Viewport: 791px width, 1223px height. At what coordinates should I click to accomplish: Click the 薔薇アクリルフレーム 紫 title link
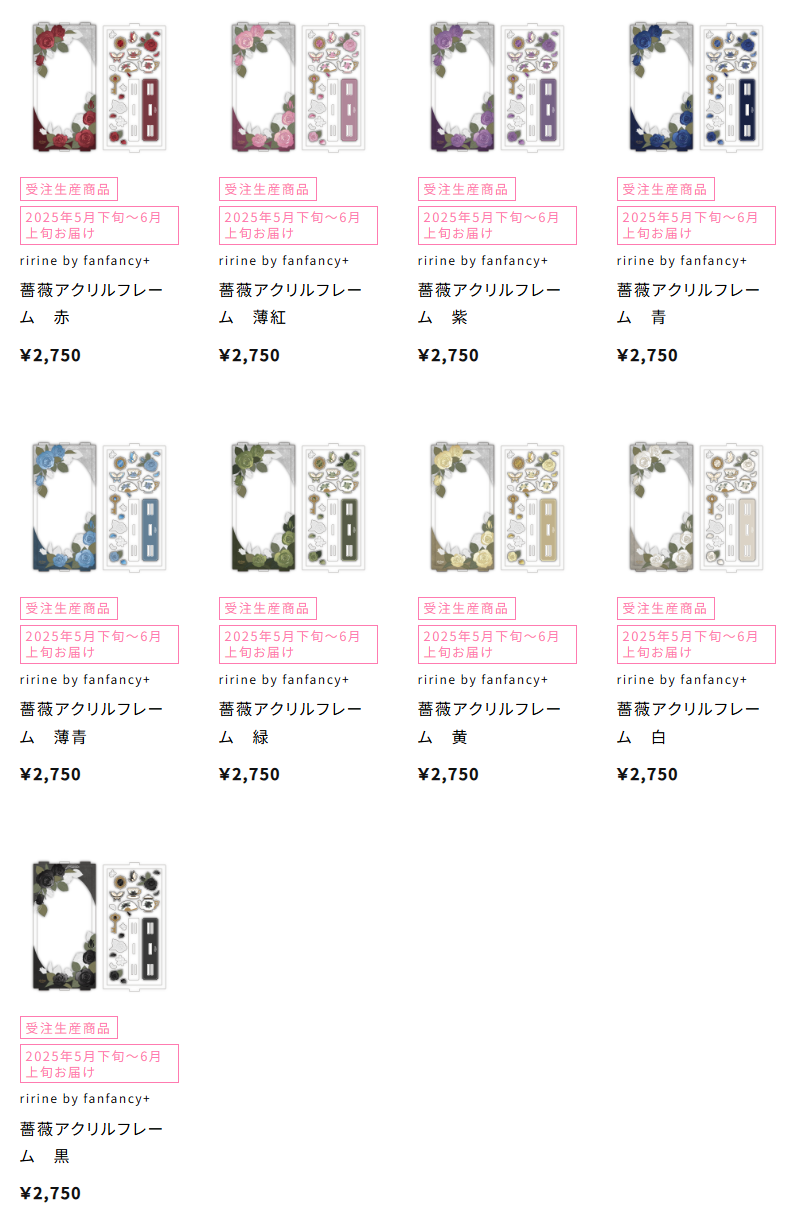(x=489, y=304)
